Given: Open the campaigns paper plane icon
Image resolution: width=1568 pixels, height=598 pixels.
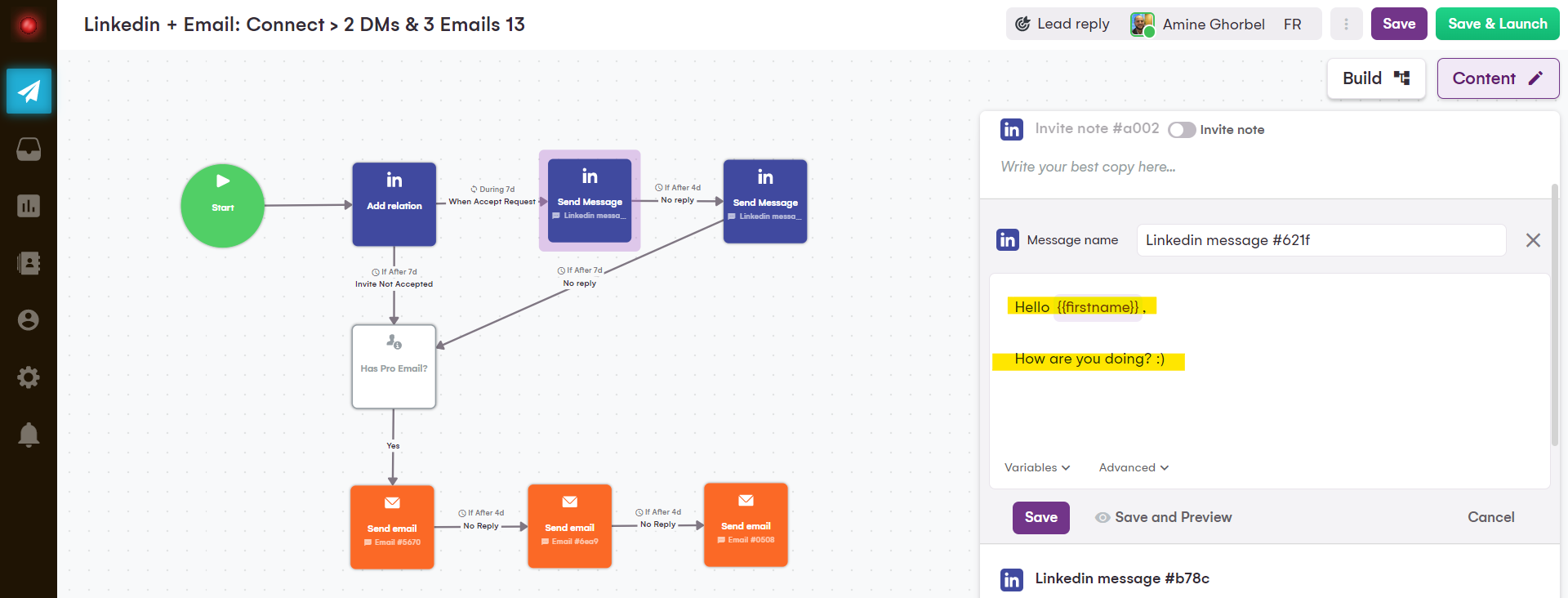Looking at the screenshot, I should (29, 91).
